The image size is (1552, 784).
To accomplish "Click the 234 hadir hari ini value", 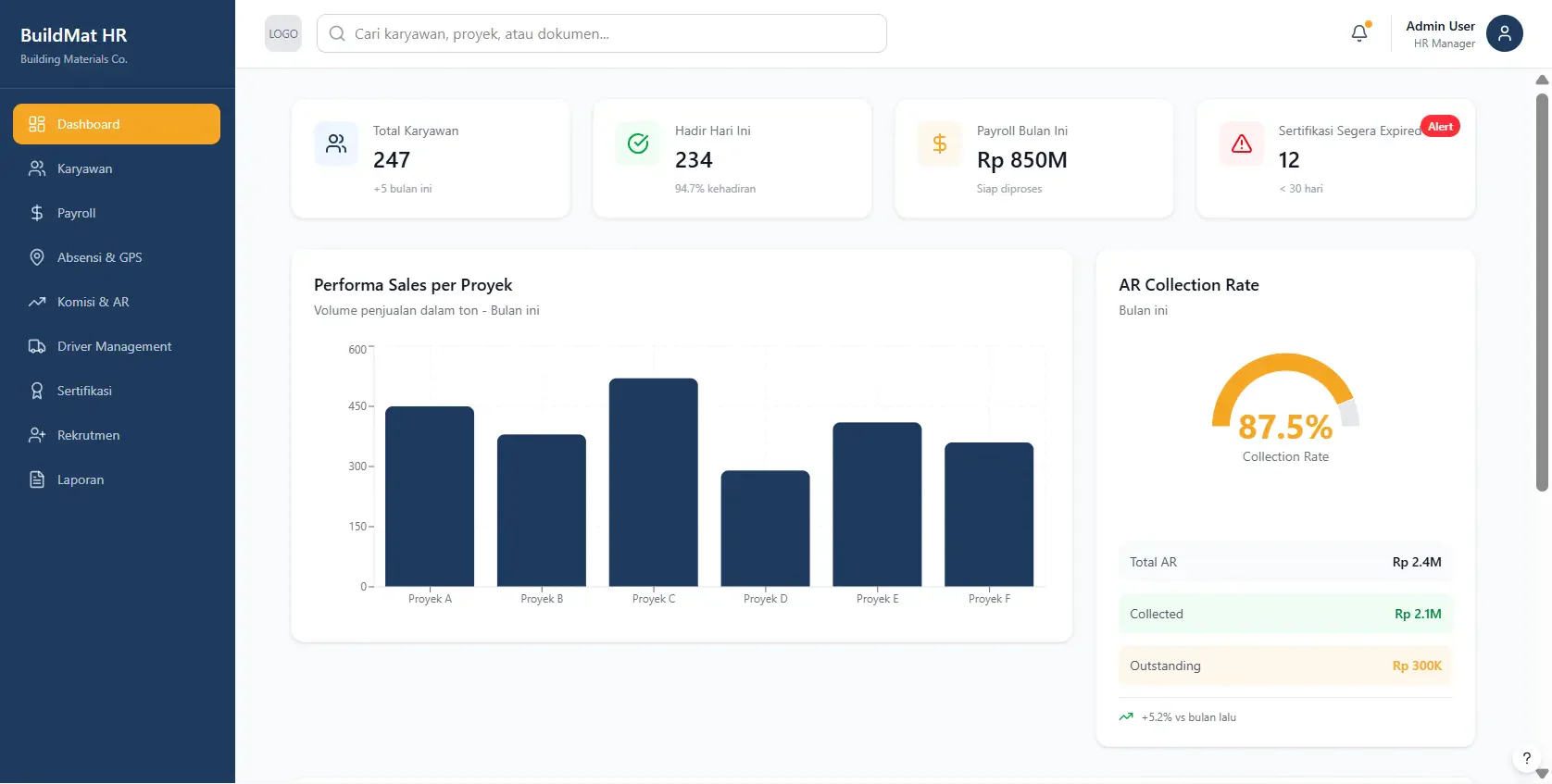I will [694, 160].
